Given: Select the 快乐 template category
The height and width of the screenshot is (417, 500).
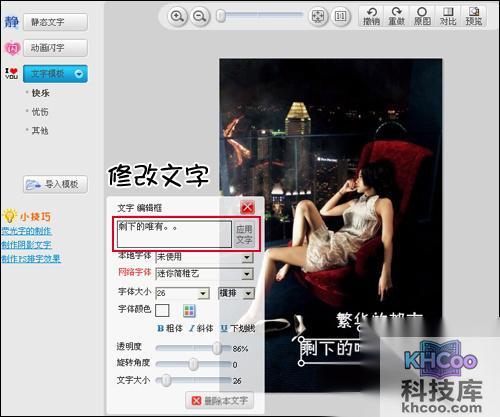Looking at the screenshot, I should [x=40, y=93].
